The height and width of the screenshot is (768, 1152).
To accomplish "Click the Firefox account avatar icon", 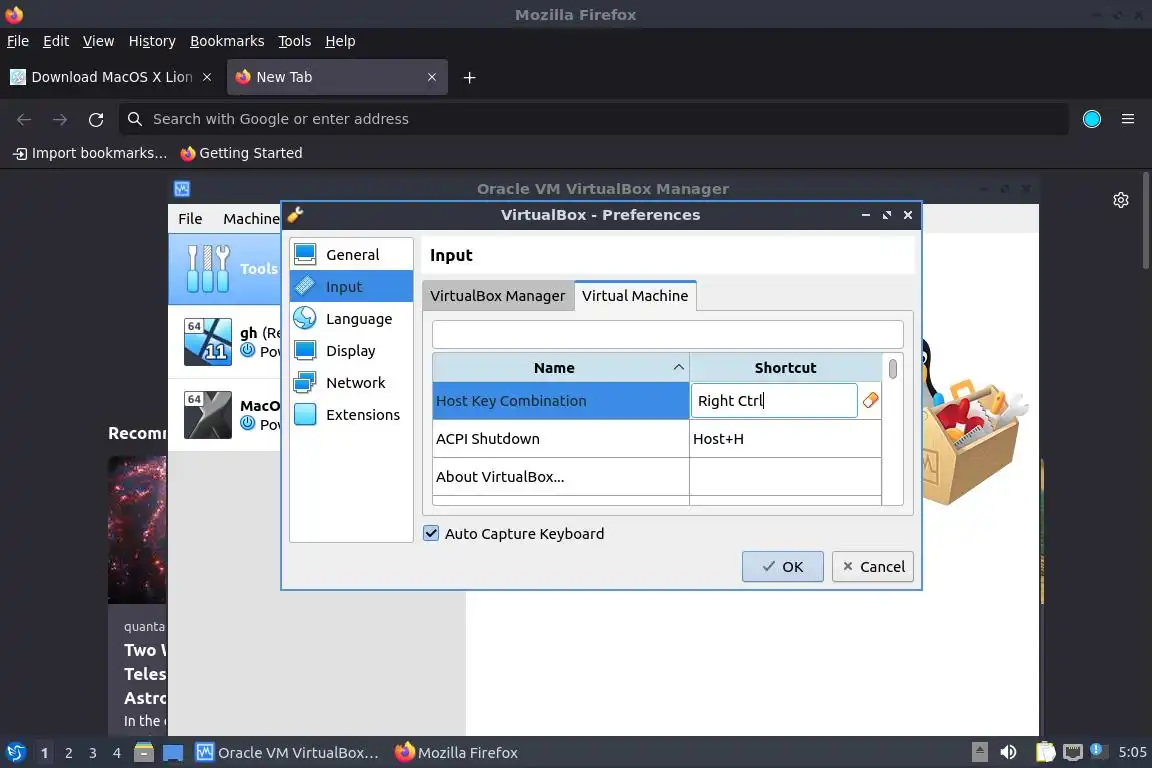I will [1092, 119].
